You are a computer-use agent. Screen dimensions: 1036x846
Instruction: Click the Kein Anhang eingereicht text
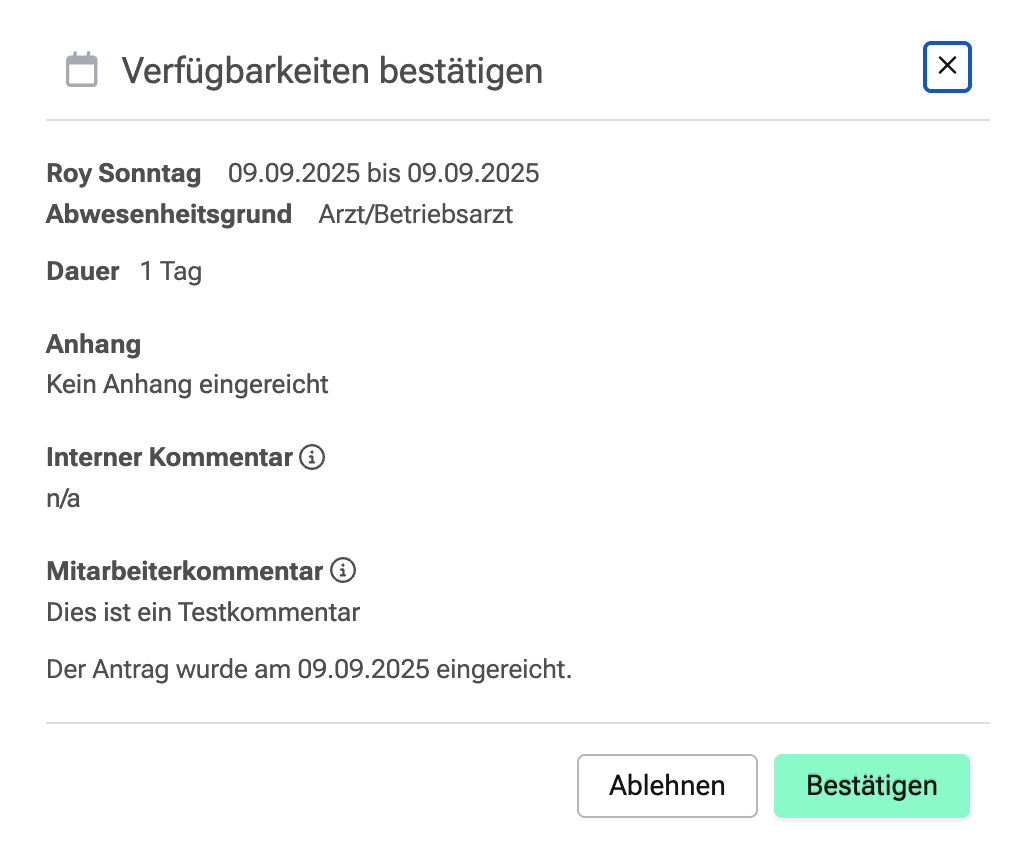pos(187,384)
